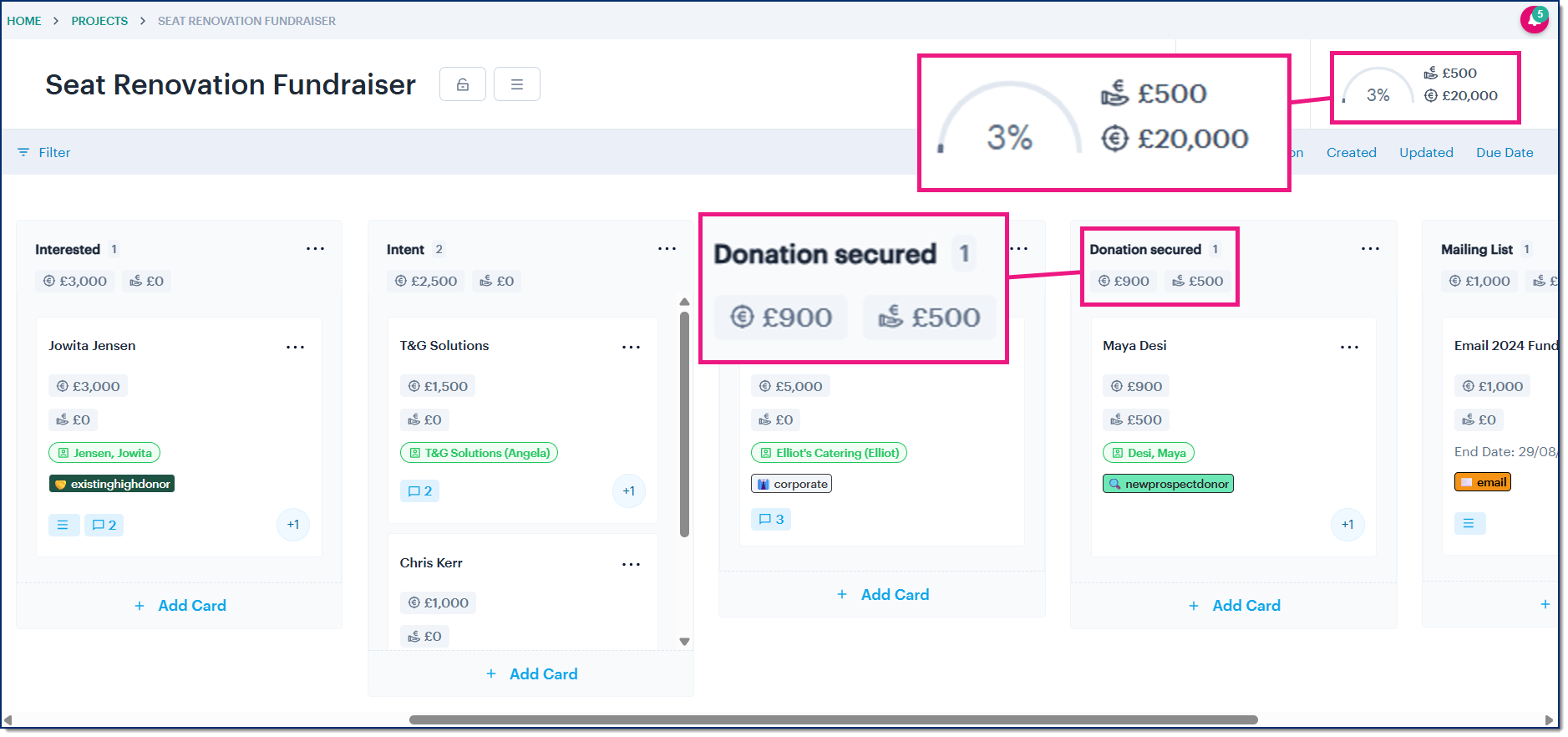Click the Filter button

pyautogui.click(x=43, y=152)
